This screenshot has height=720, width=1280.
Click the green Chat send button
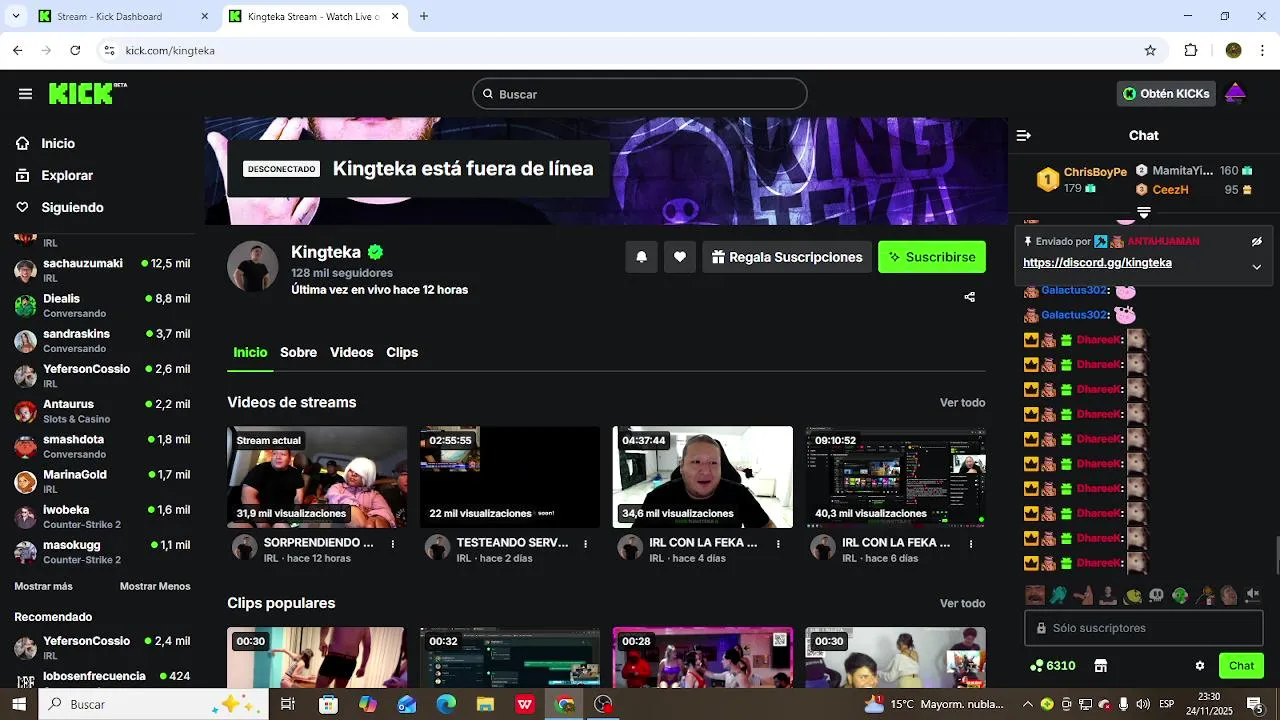point(1241,666)
